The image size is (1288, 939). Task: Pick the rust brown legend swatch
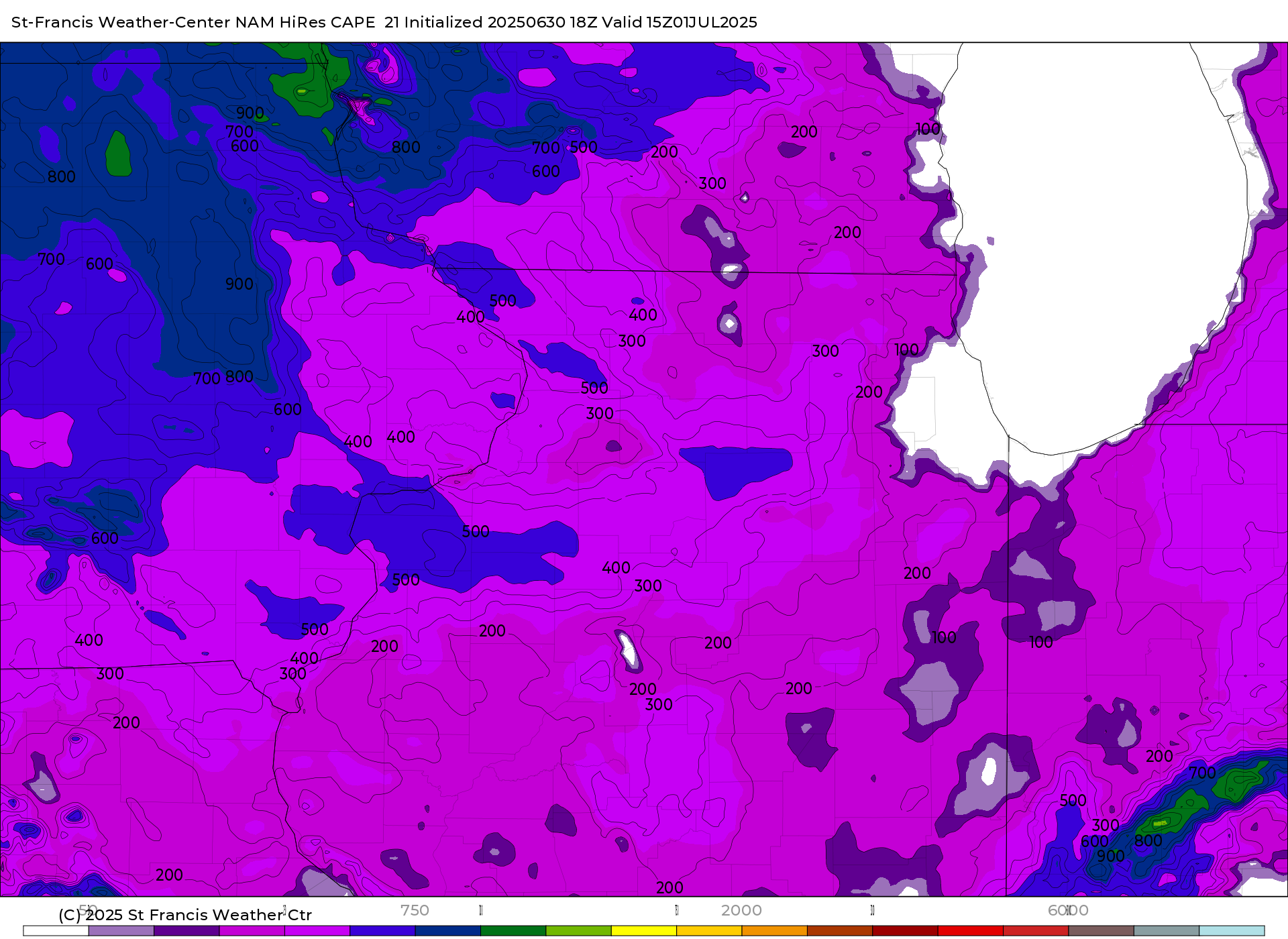click(840, 930)
